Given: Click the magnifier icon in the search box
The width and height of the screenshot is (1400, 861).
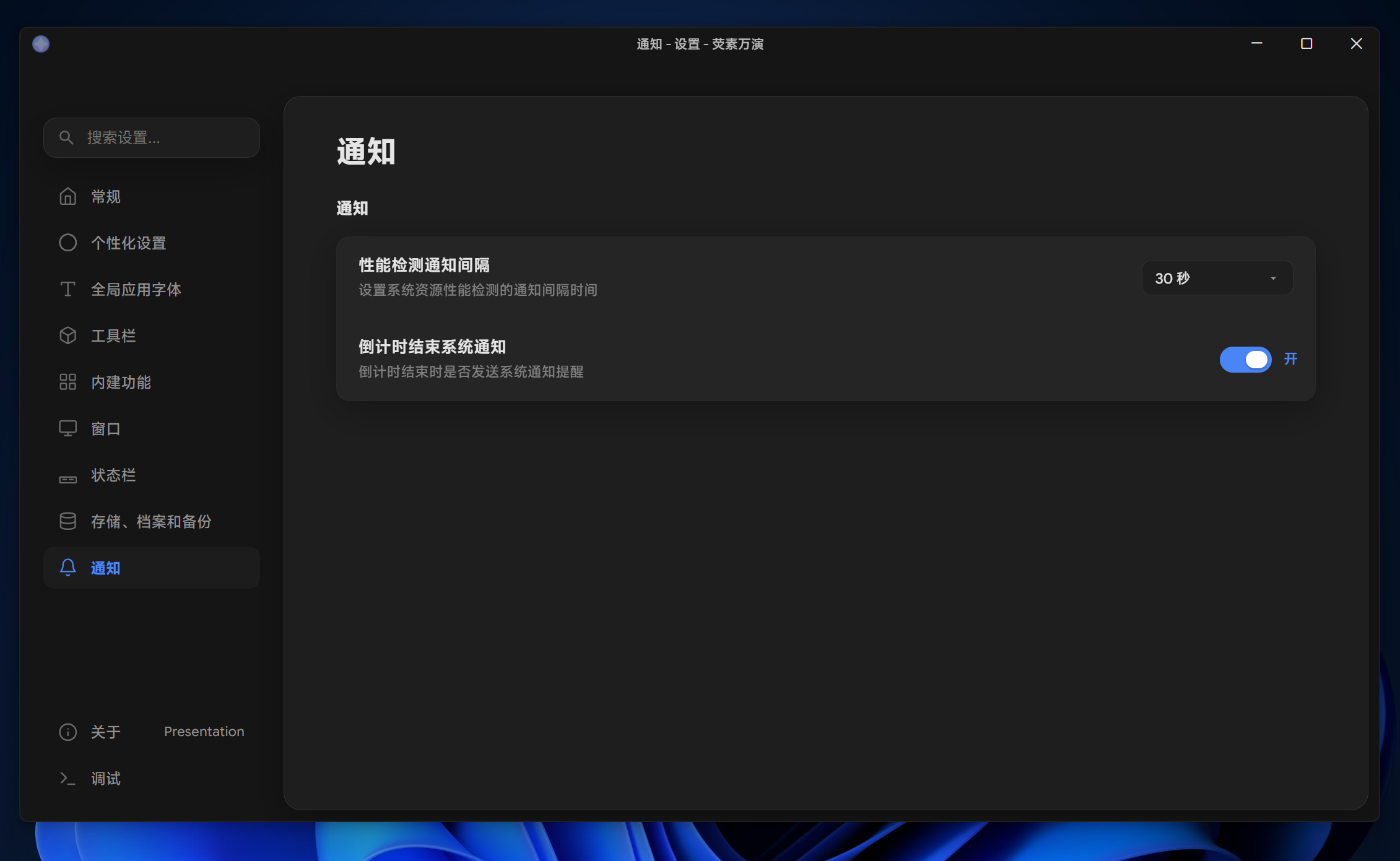Looking at the screenshot, I should [66, 137].
